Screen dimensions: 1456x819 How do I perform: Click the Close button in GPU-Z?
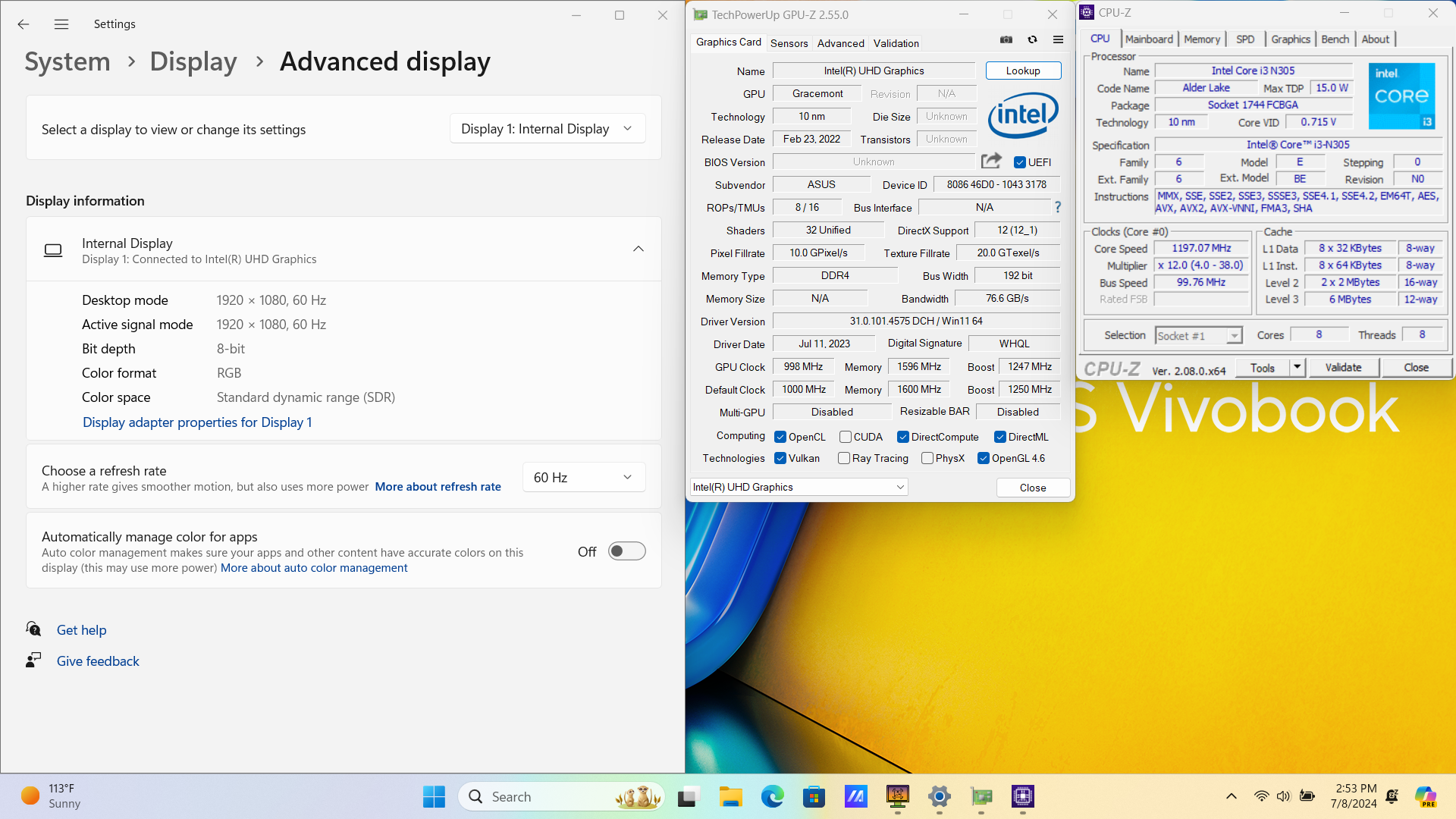click(x=1033, y=488)
